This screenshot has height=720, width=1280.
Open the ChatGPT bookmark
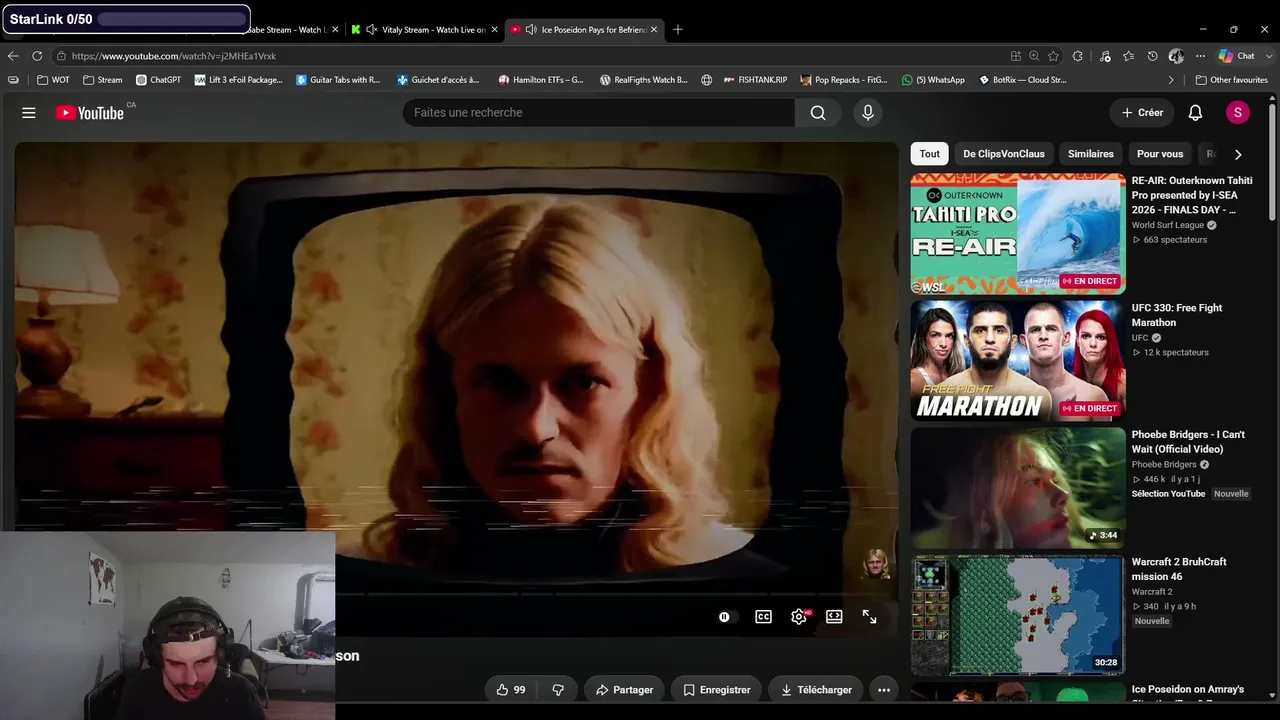159,80
